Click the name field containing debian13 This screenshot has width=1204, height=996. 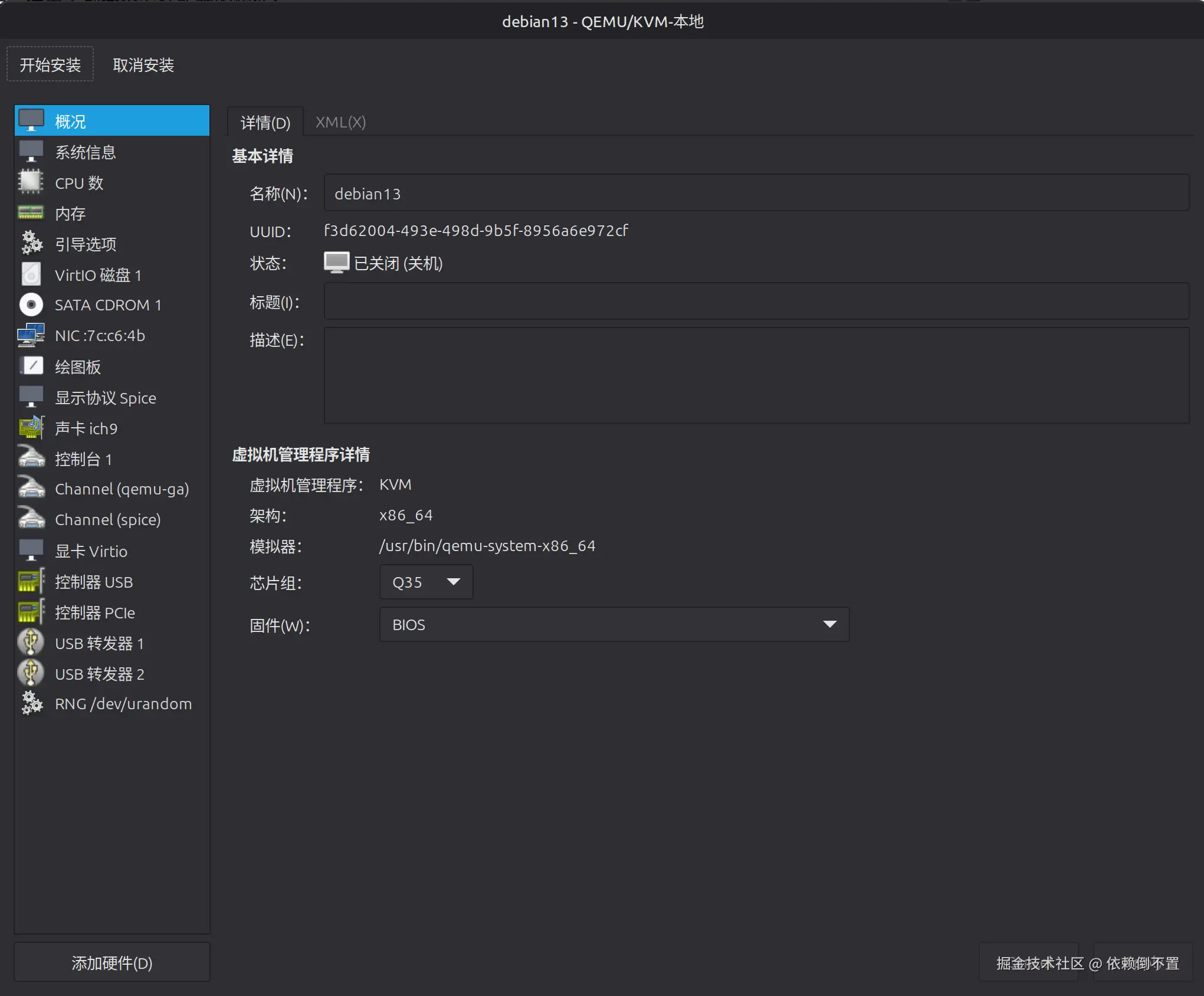755,194
